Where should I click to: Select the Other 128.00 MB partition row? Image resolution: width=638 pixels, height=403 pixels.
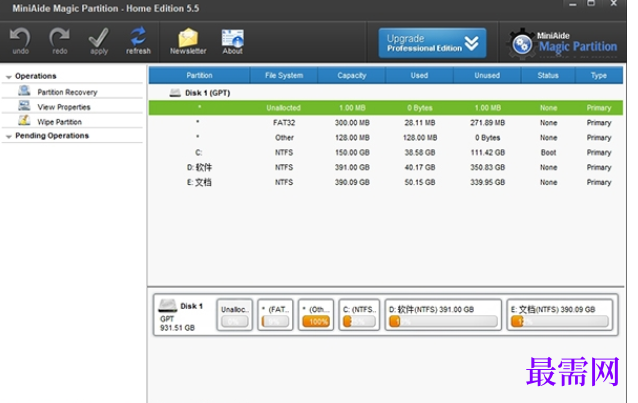click(x=386, y=138)
